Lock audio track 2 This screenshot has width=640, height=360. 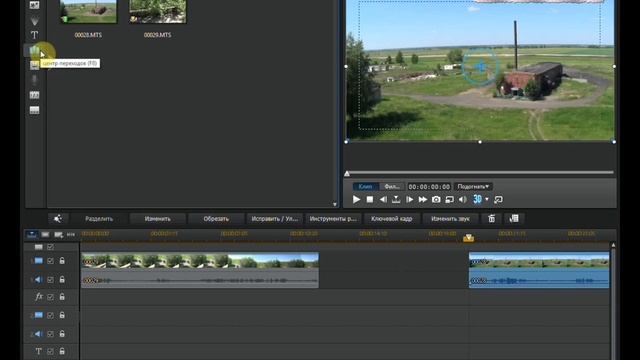tap(62, 333)
